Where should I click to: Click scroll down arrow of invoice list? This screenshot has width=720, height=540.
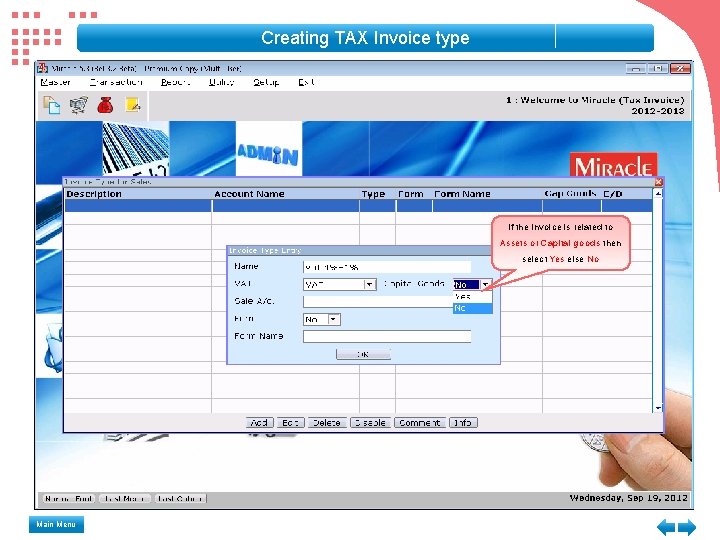click(658, 407)
